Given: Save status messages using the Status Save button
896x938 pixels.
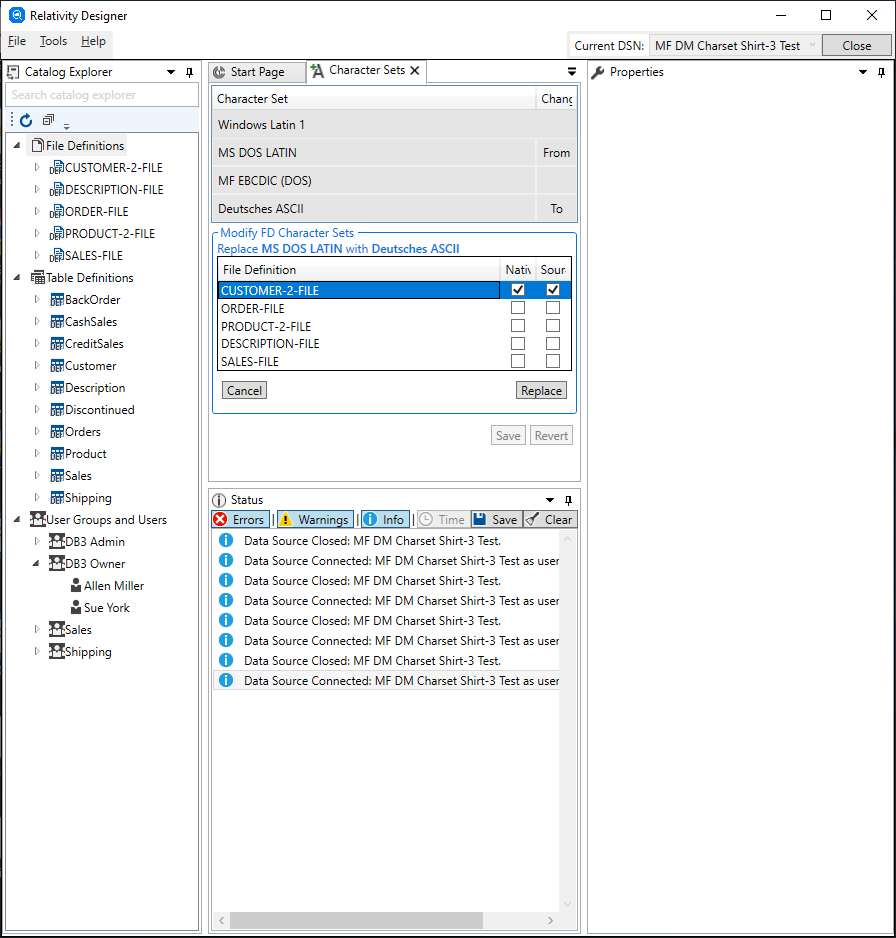Looking at the screenshot, I should [496, 519].
